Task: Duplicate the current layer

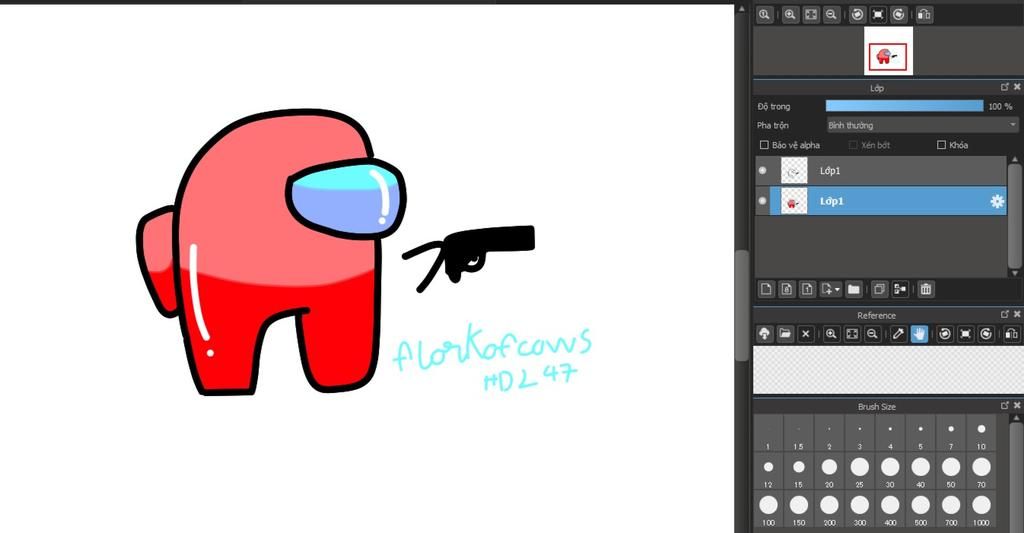Action: 880,289
